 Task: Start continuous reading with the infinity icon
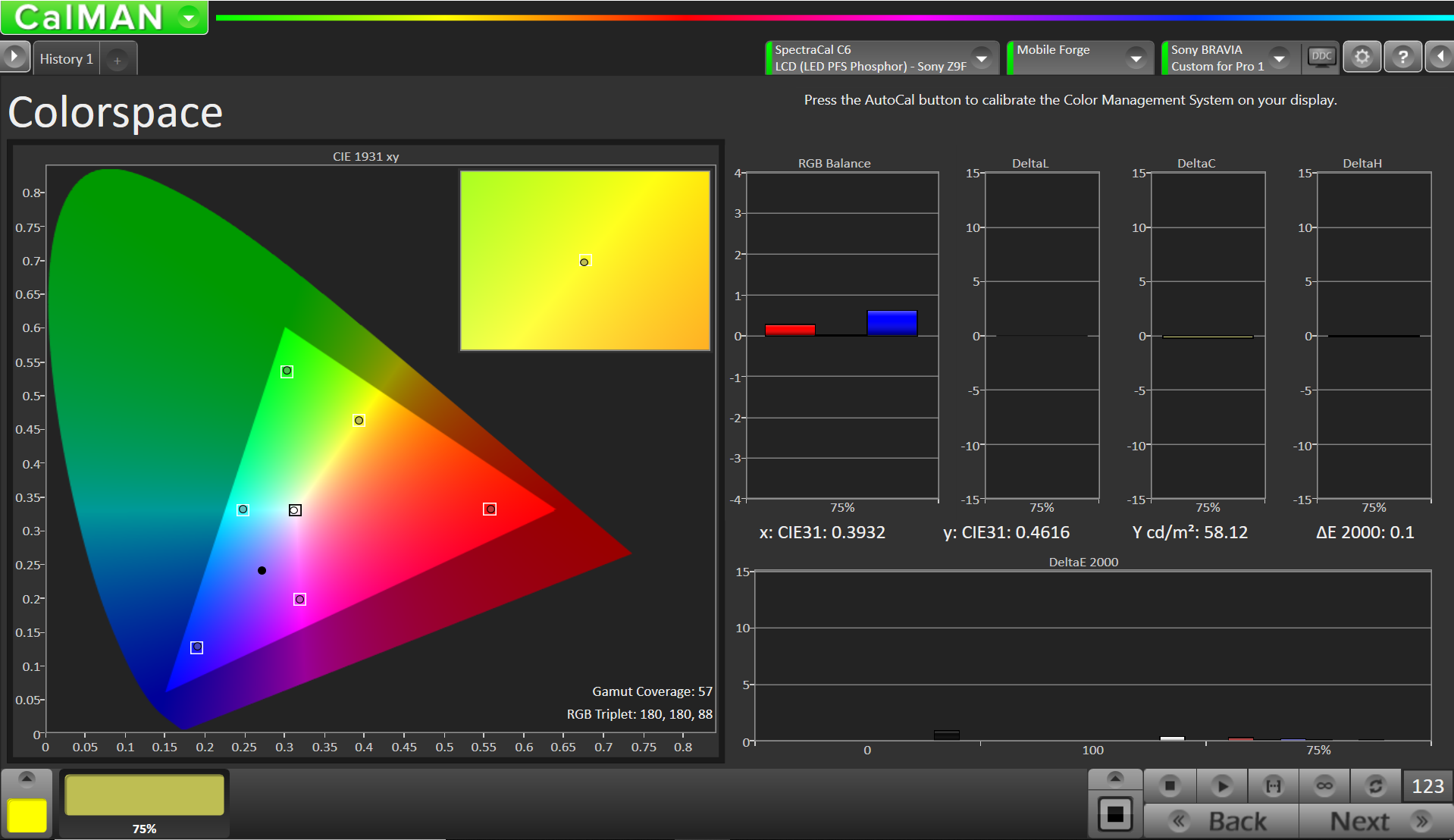point(1324,786)
